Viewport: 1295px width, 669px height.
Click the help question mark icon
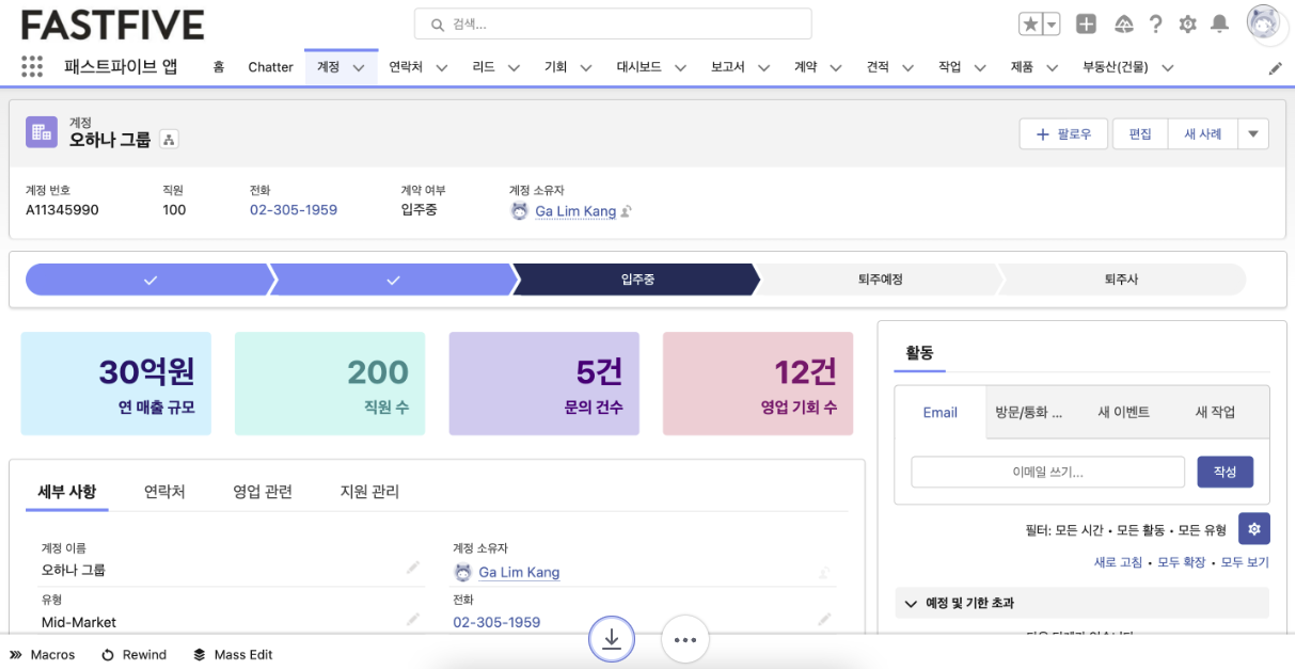click(x=1156, y=24)
